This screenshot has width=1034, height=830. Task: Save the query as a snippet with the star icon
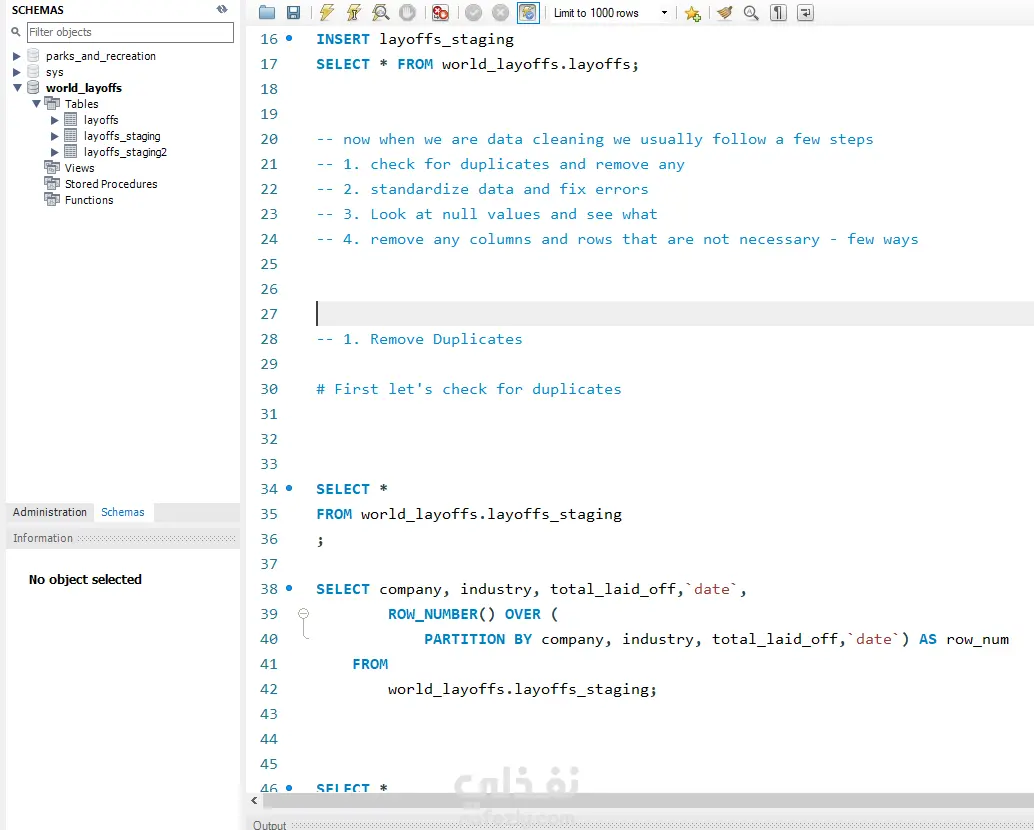point(692,13)
